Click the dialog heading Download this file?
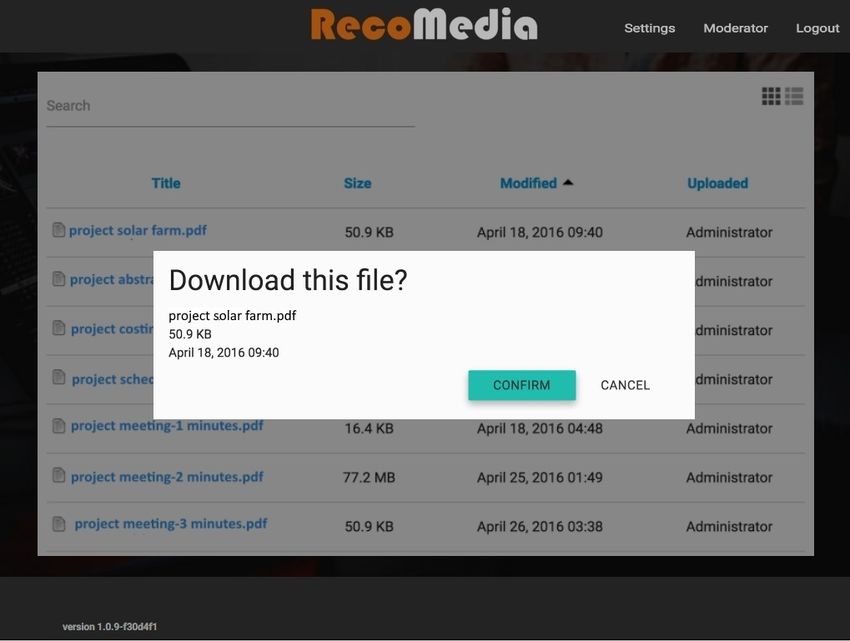 tap(288, 280)
